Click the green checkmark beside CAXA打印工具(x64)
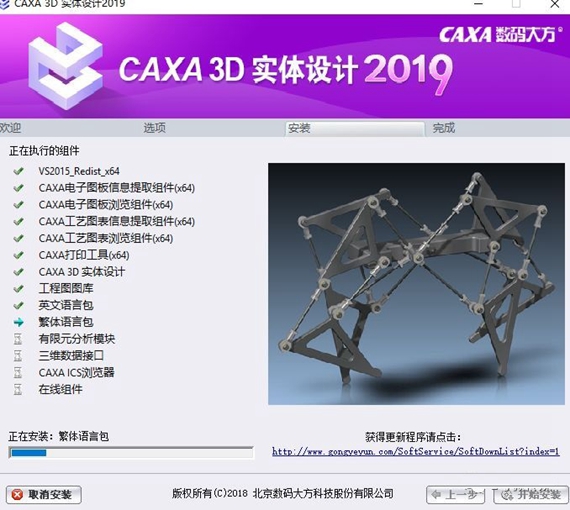570x510 pixels. point(19,255)
